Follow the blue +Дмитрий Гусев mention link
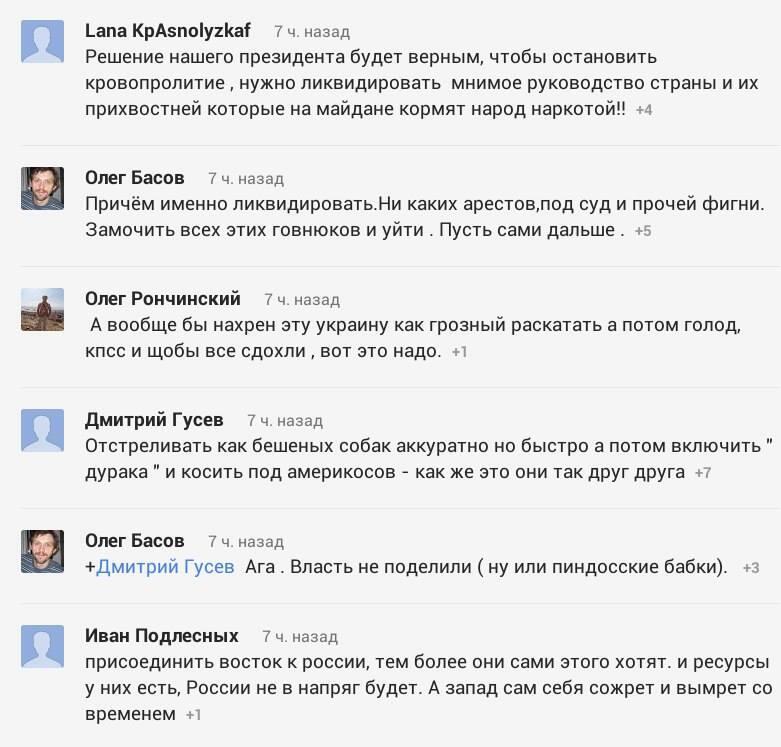781x747 pixels. coord(165,567)
